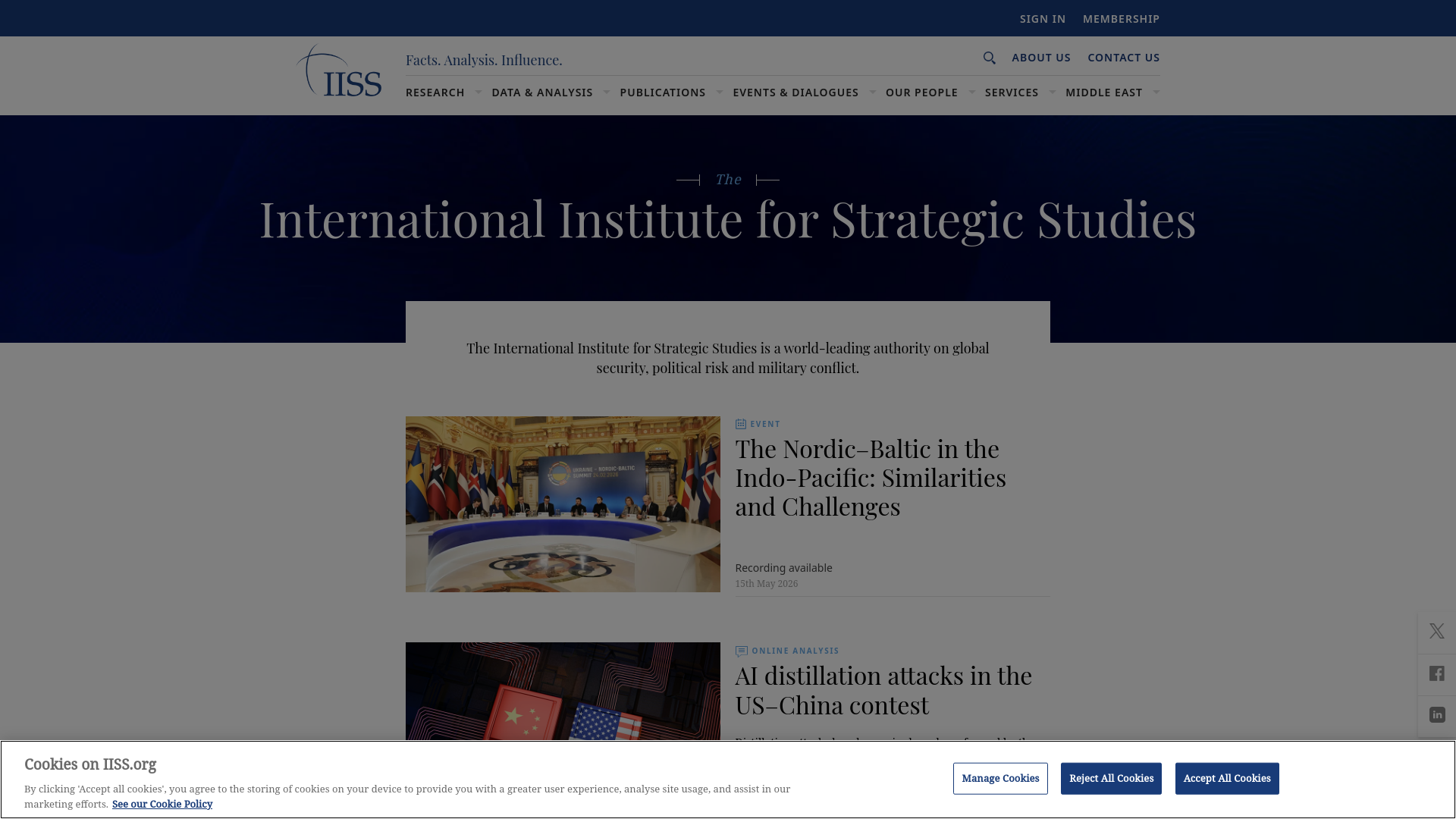The image size is (1456, 819).
Task: Open the Our People menu
Action: [x=921, y=93]
